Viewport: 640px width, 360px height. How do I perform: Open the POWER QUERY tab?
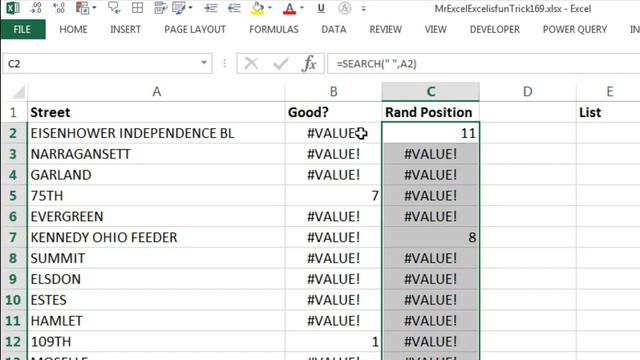pos(575,29)
